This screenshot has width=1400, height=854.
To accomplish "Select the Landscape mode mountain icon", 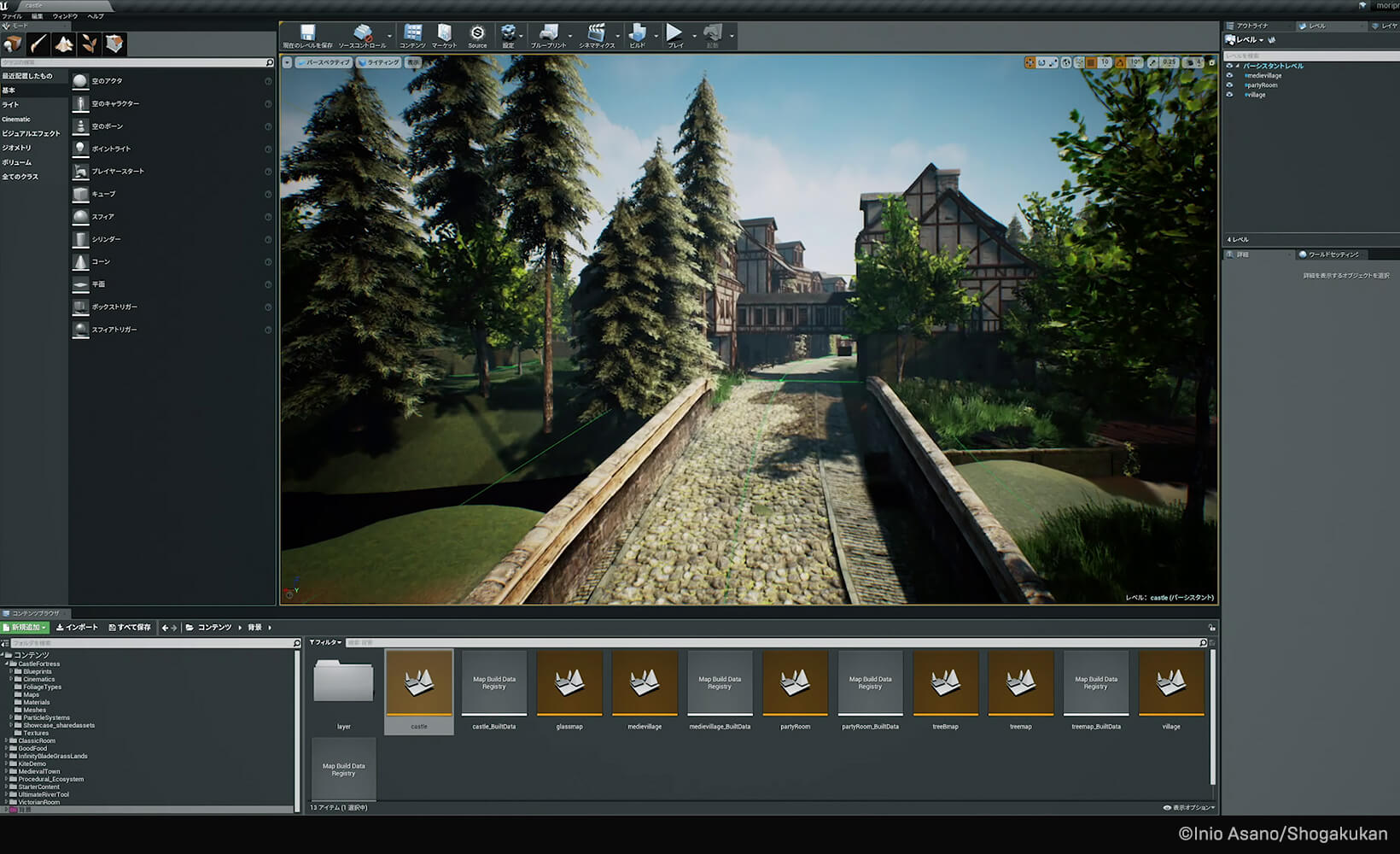I will 64,44.
